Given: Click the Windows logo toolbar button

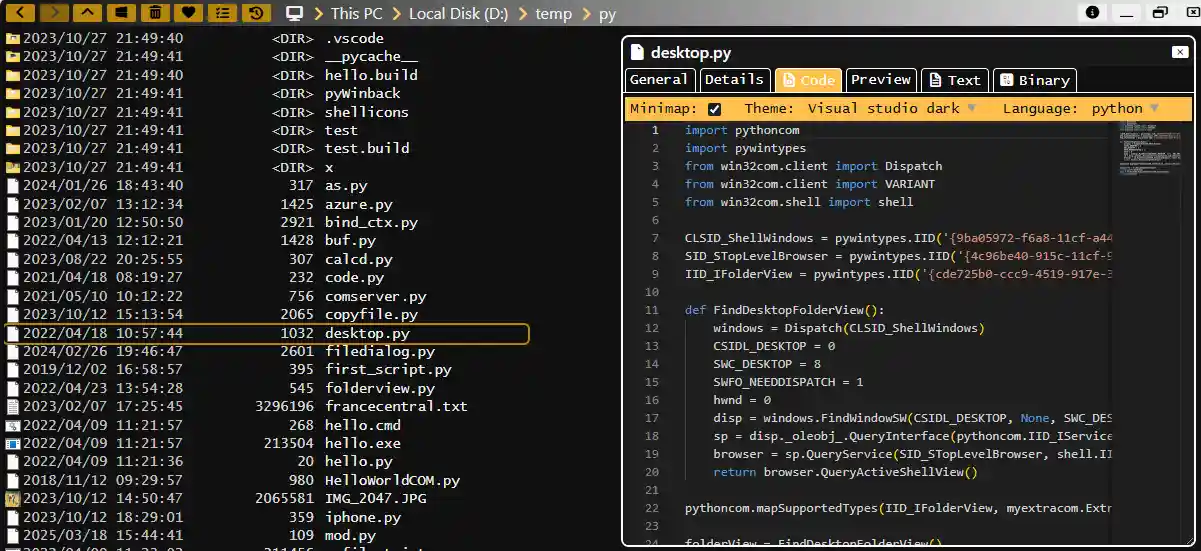Looking at the screenshot, I should (x=121, y=13).
